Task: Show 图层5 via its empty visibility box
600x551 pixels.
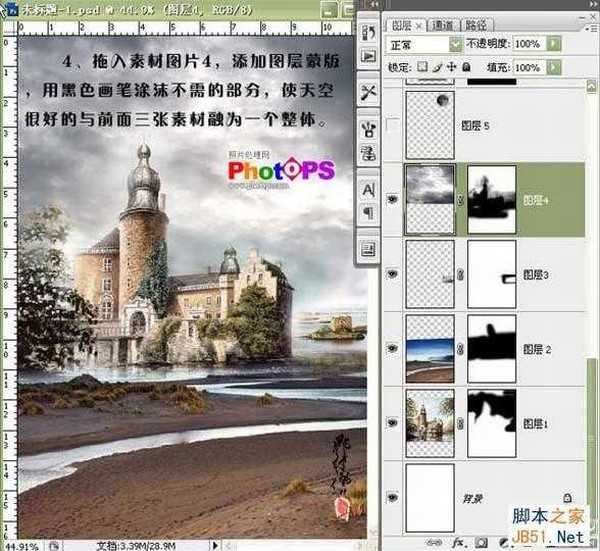Action: pyautogui.click(x=391, y=126)
